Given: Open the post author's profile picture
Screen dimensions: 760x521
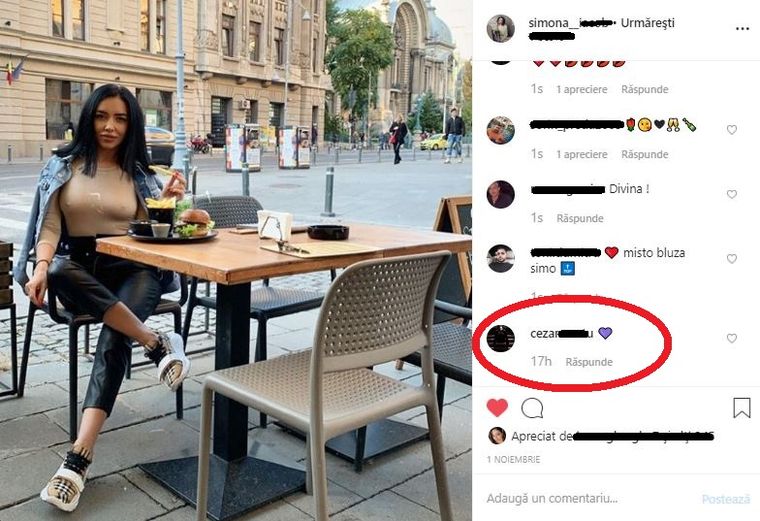Looking at the screenshot, I should click(500, 29).
